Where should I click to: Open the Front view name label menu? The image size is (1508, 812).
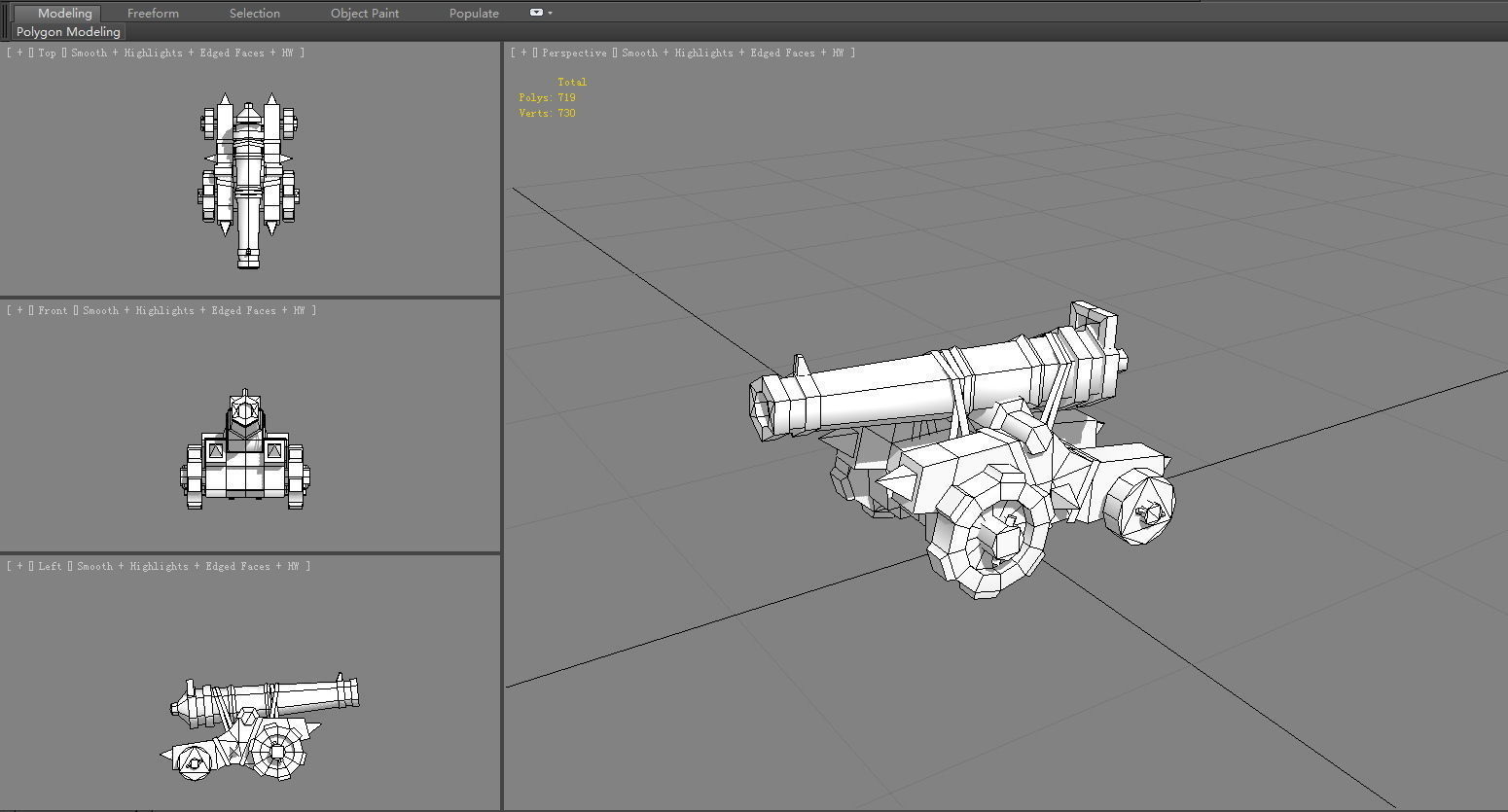pyautogui.click(x=53, y=310)
